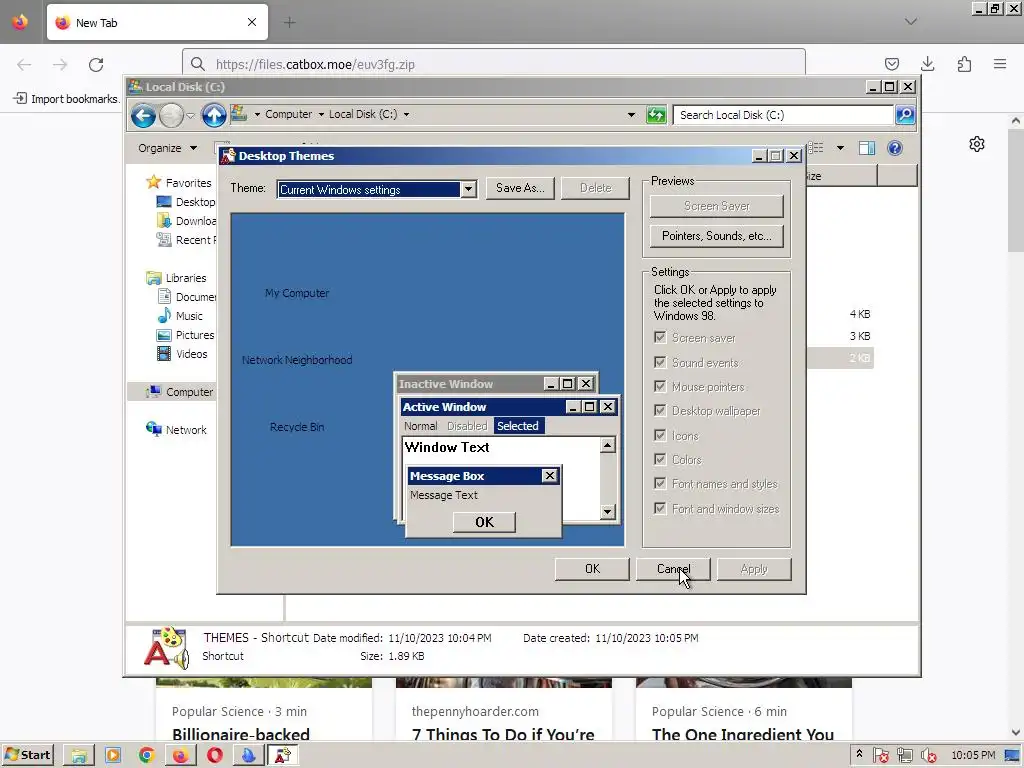Toggle the Screen saver checkbox
This screenshot has height=768, width=1024.
click(660, 338)
